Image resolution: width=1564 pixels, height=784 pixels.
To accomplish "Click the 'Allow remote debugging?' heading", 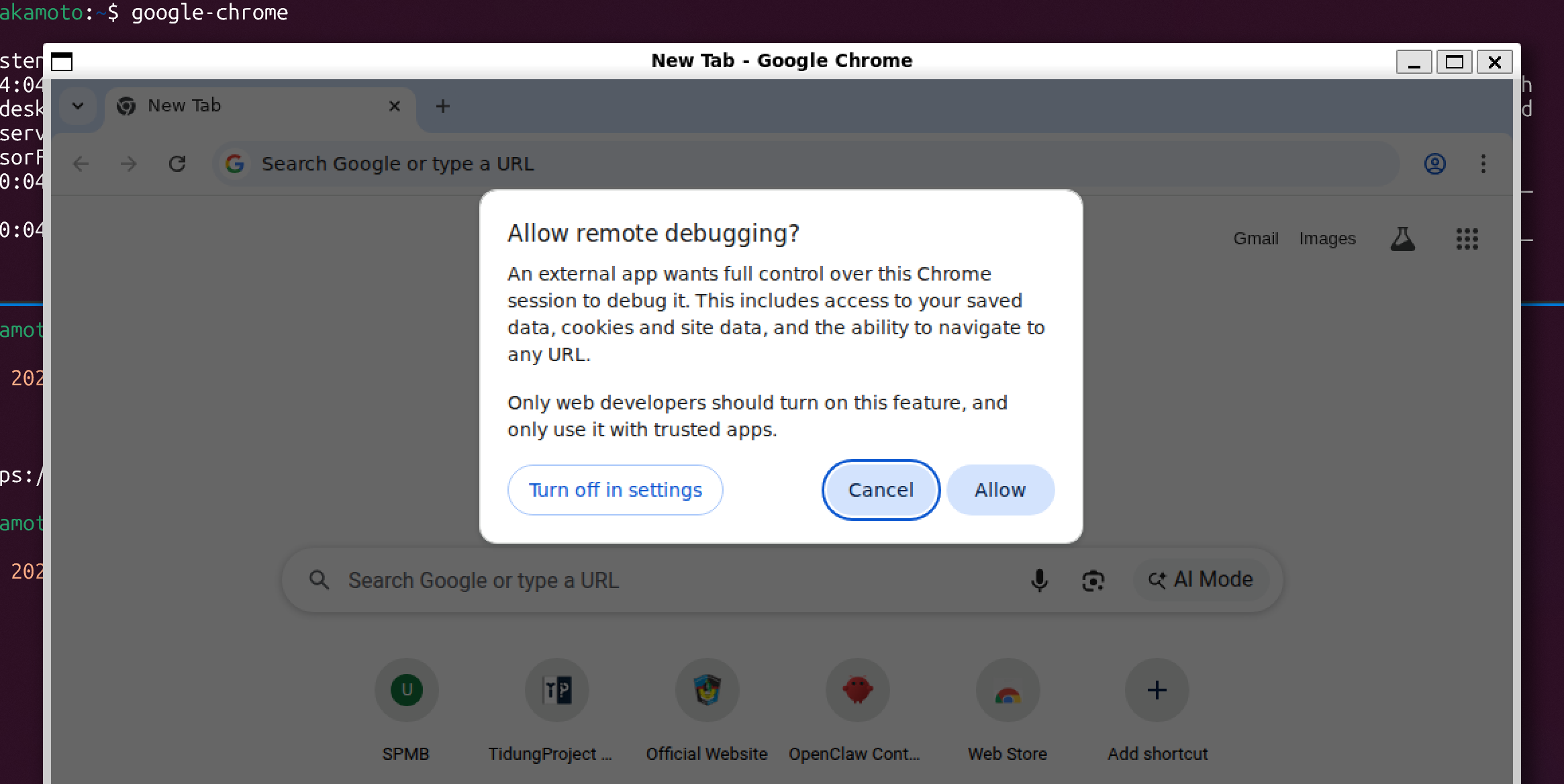I will coord(653,233).
